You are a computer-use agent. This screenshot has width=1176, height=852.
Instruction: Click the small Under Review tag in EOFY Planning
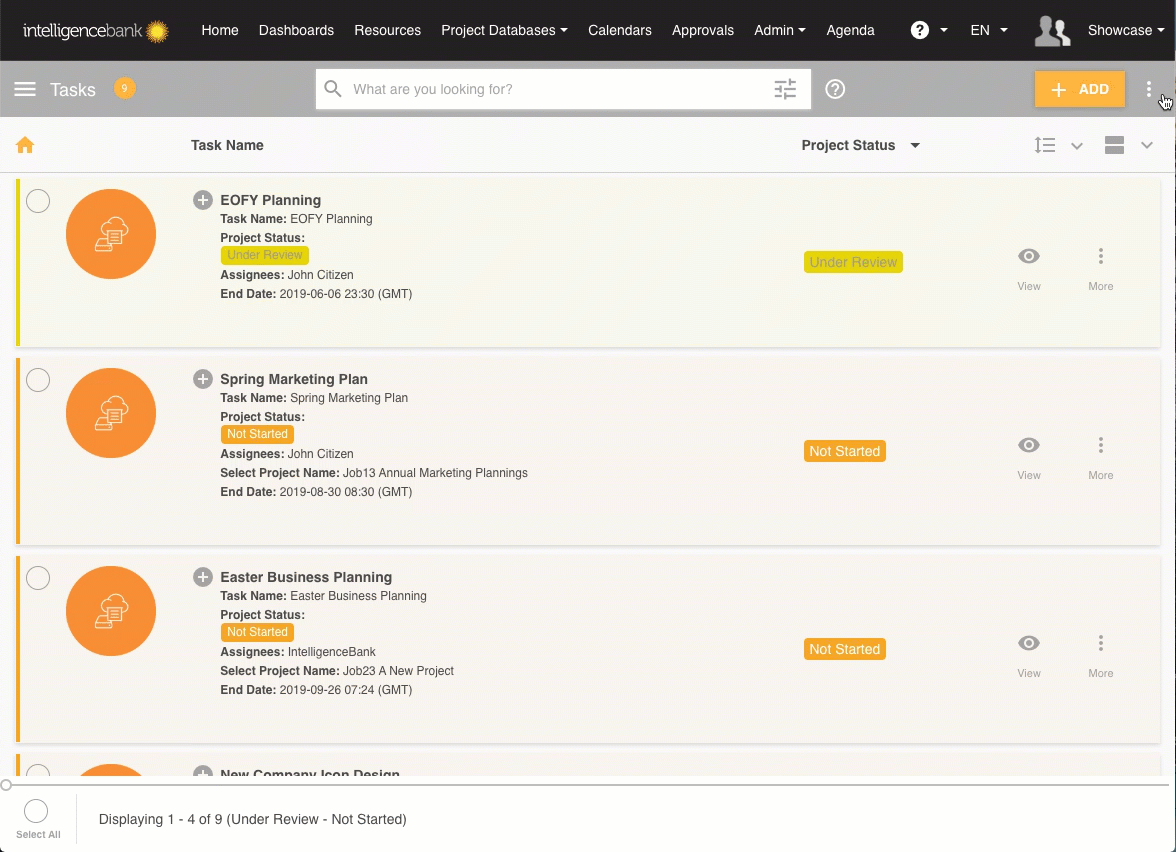point(265,255)
